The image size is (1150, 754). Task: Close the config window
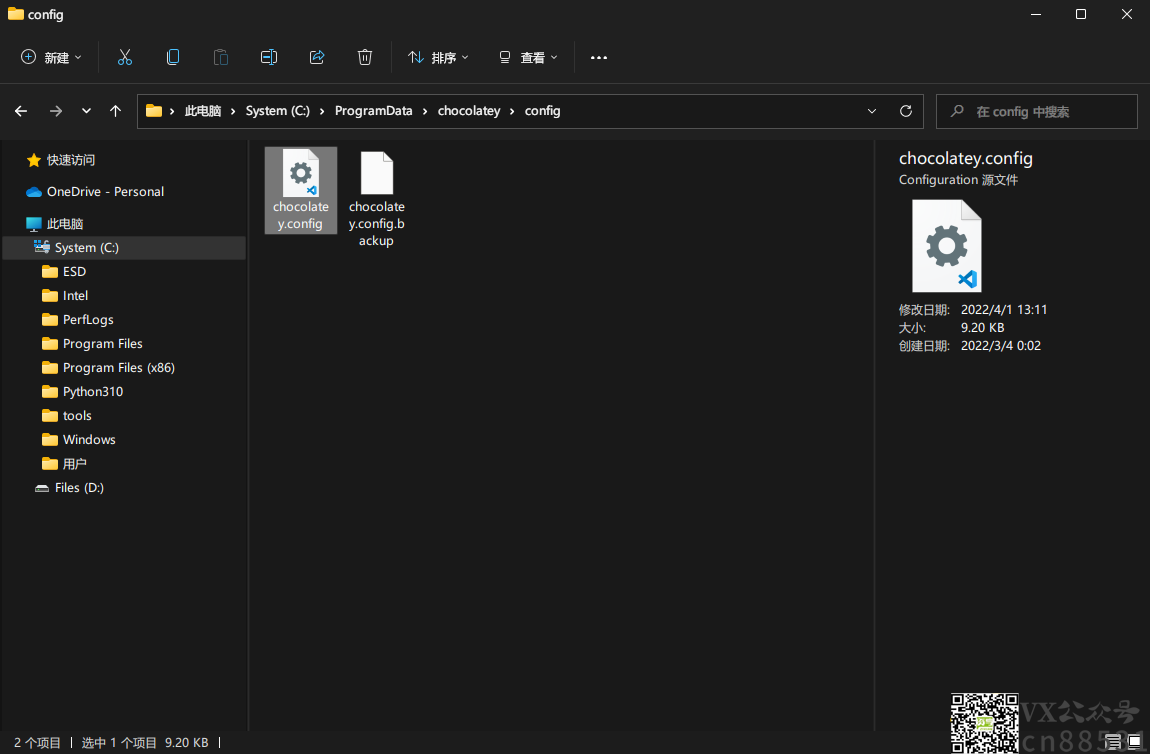[1127, 14]
